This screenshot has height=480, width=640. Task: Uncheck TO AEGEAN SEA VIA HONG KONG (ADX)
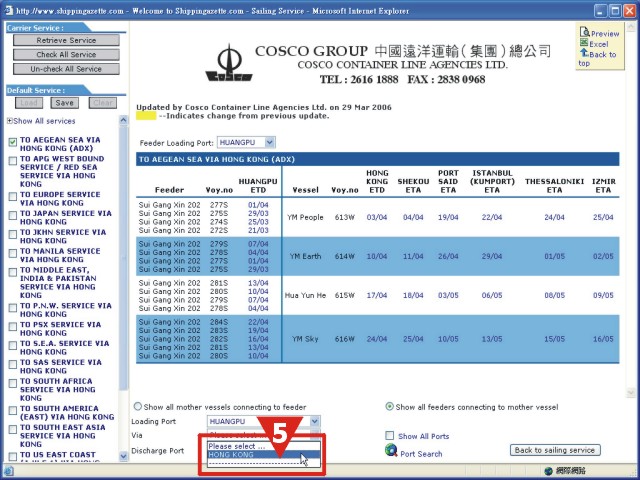pyautogui.click(x=13, y=142)
